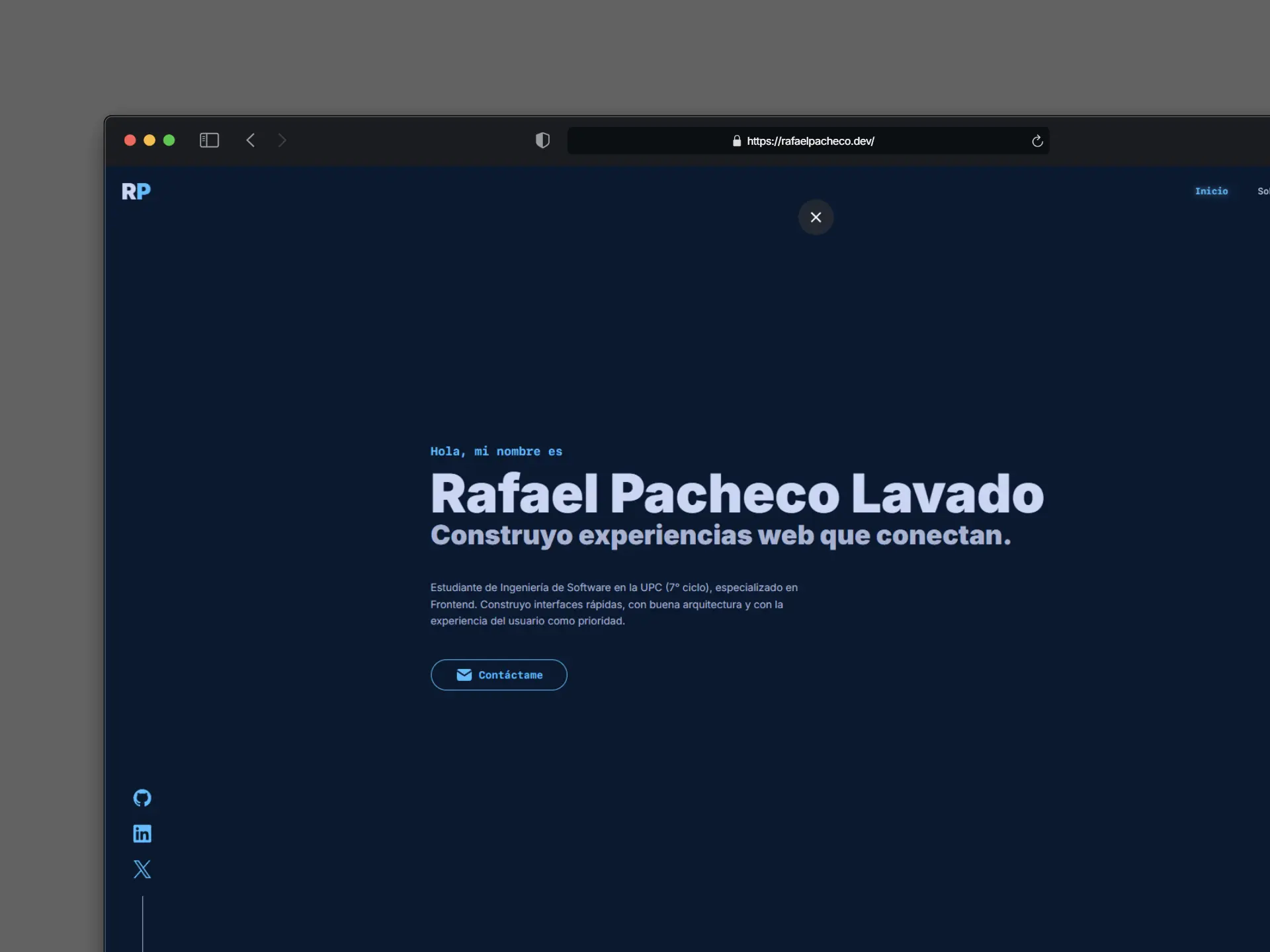Click the Rafael Pacheco Lavado heading
The height and width of the screenshot is (952, 1270).
pos(736,495)
